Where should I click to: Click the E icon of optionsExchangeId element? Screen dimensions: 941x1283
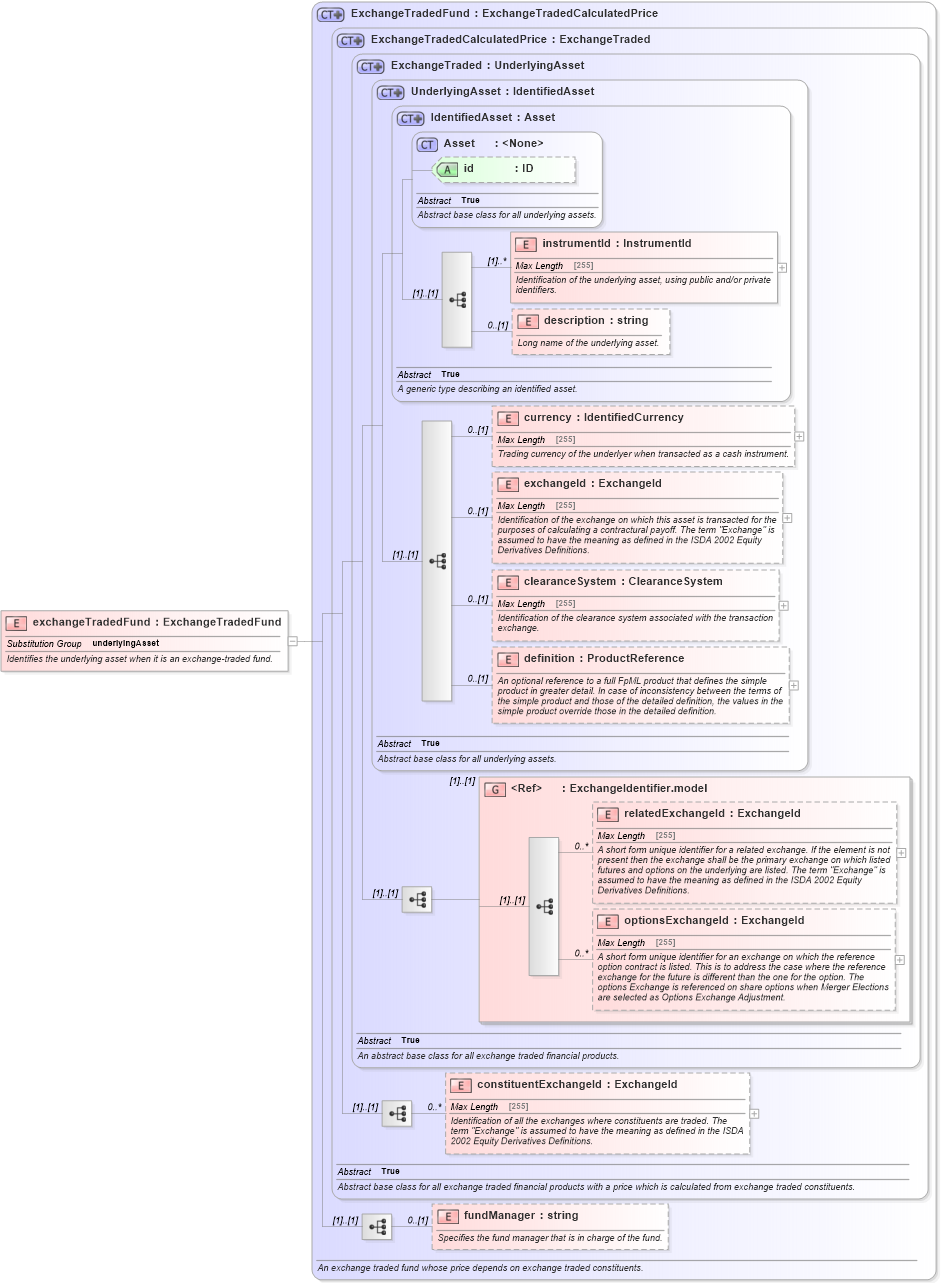coord(609,922)
